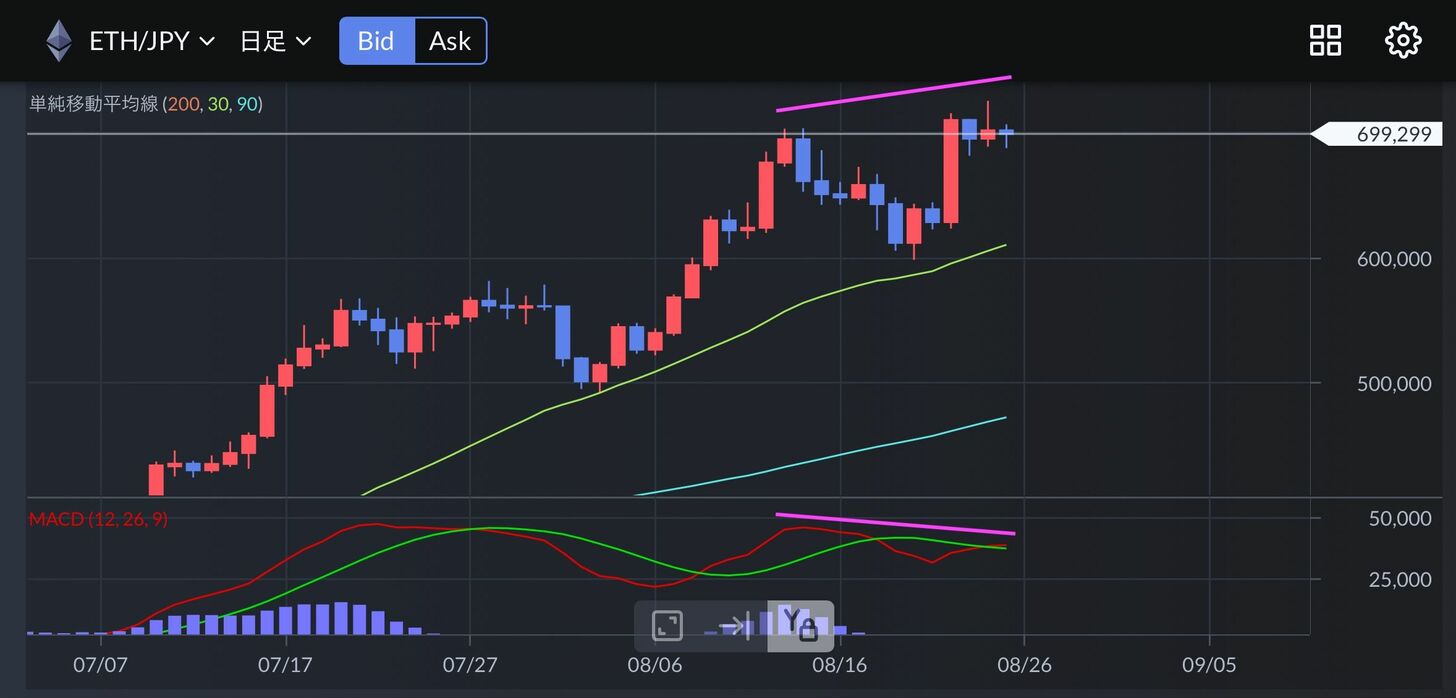Screen dimensions: 1456x698
Task: Click the 07/27 date axis label
Action: tap(470, 664)
